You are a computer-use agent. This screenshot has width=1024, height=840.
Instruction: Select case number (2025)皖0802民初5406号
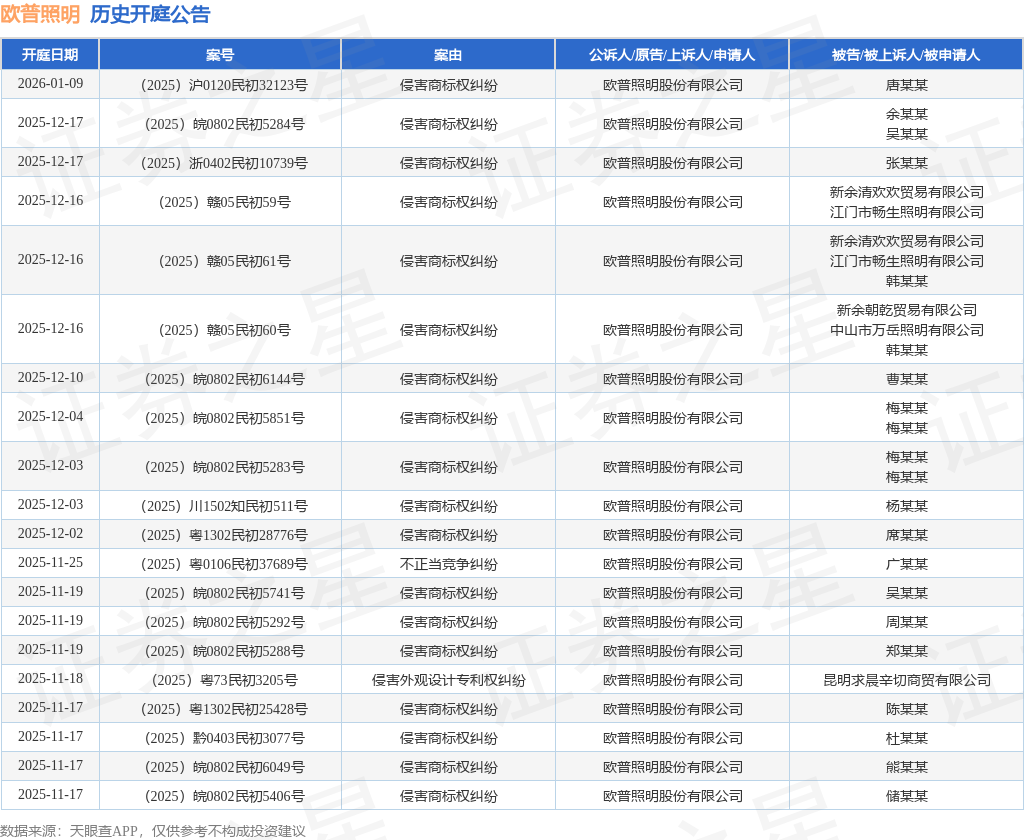(x=220, y=796)
